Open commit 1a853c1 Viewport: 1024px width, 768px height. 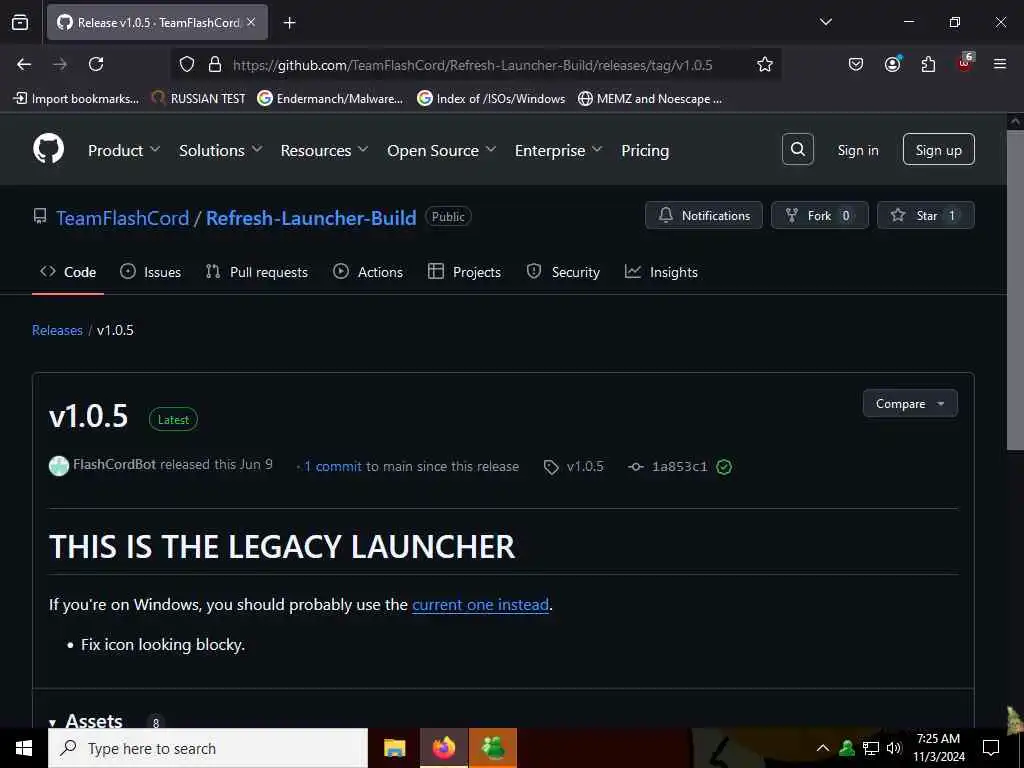click(679, 466)
